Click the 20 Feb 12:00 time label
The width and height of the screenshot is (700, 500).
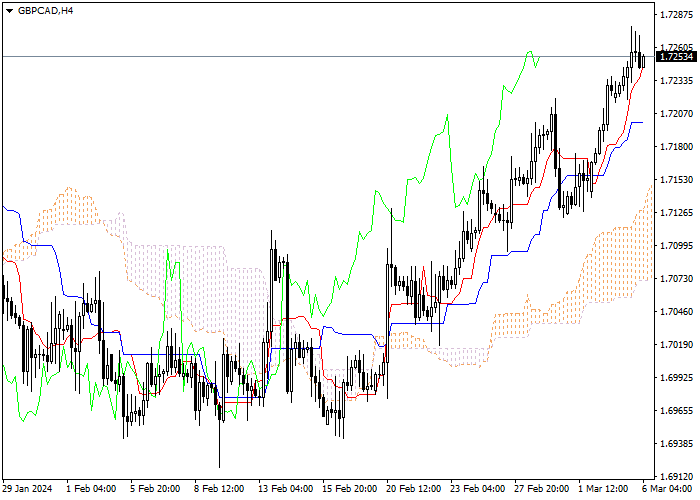click(x=414, y=489)
